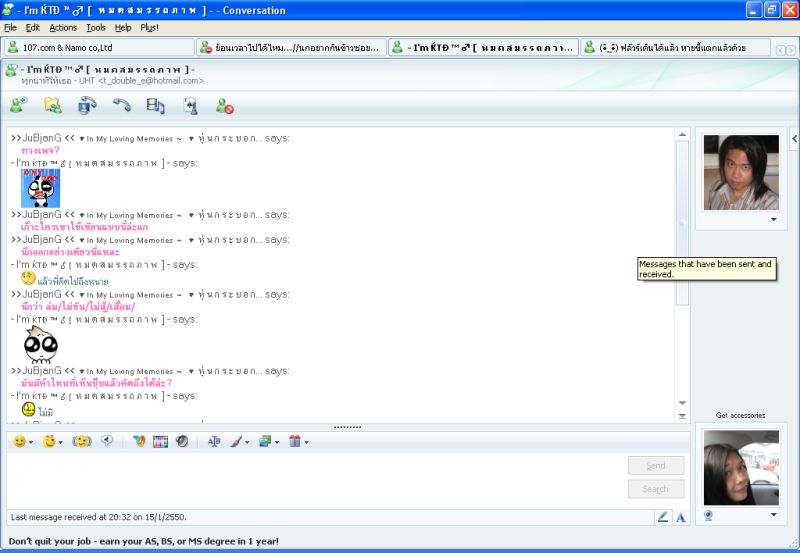The image size is (800, 553).
Task: Switch to handwriting pen mode
Action: point(663,517)
